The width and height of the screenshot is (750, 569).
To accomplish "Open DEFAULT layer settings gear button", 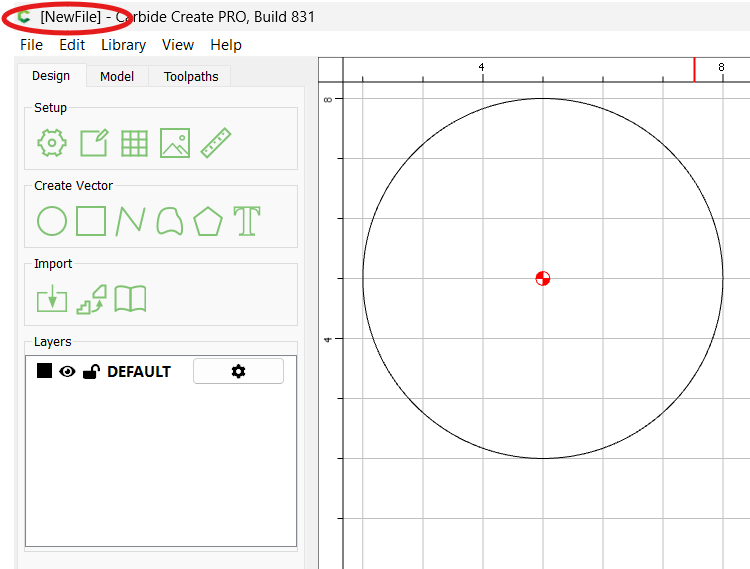I will coord(238,371).
